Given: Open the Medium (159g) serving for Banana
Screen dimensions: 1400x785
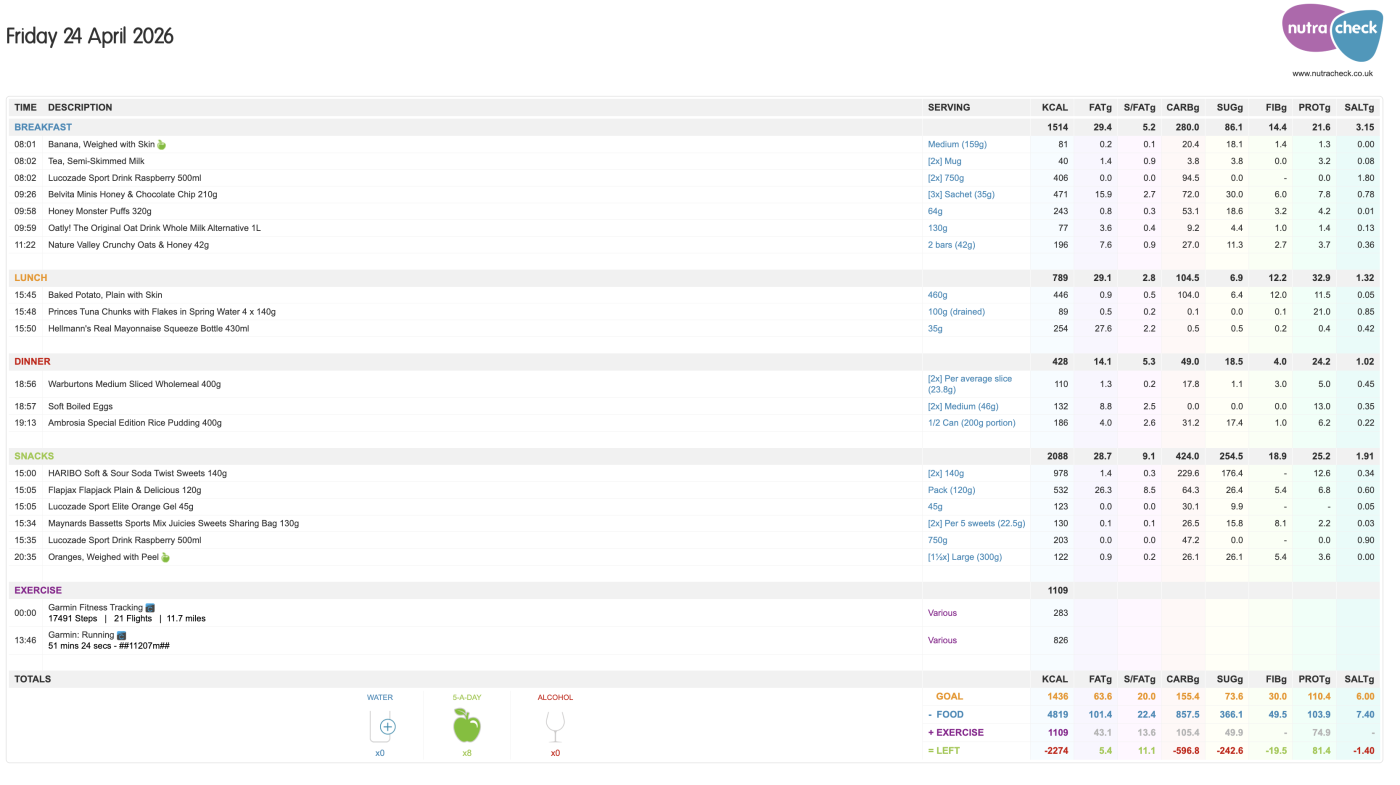Looking at the screenshot, I should [957, 144].
